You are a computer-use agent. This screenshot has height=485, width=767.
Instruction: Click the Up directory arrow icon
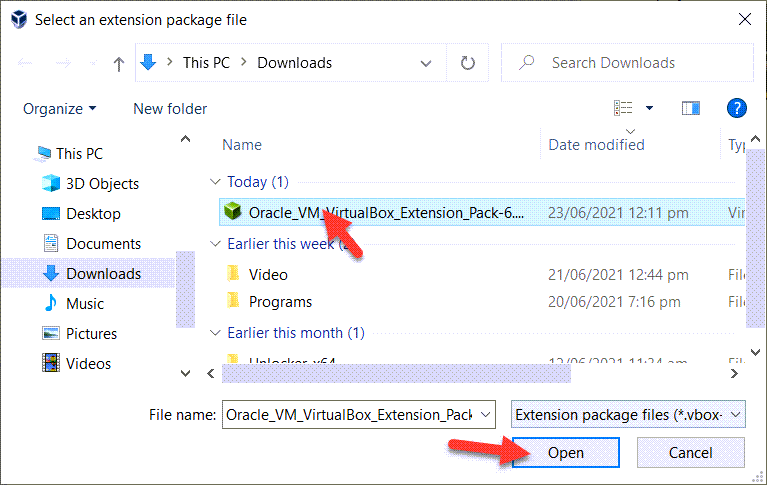point(119,63)
